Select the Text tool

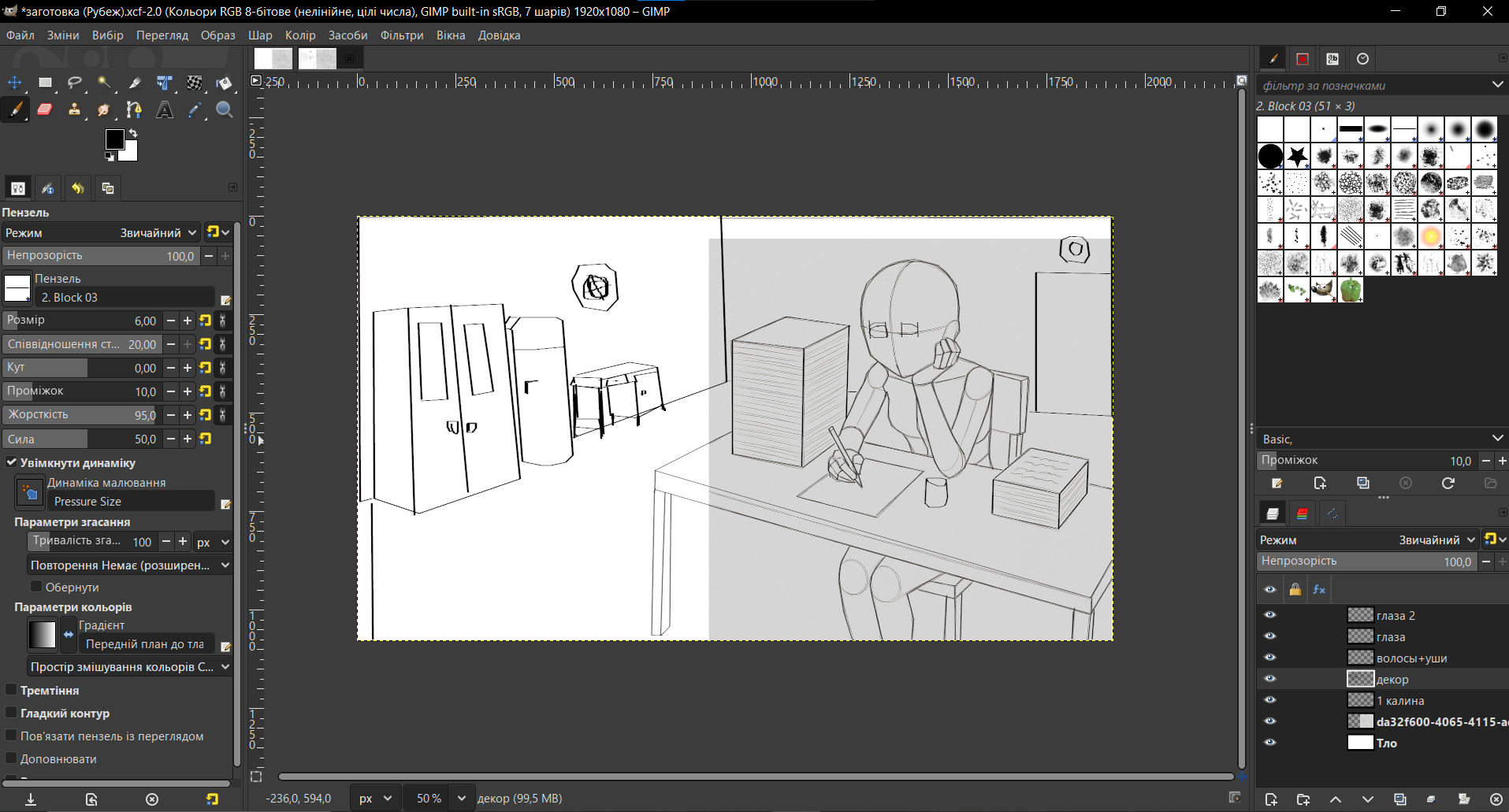click(x=165, y=110)
